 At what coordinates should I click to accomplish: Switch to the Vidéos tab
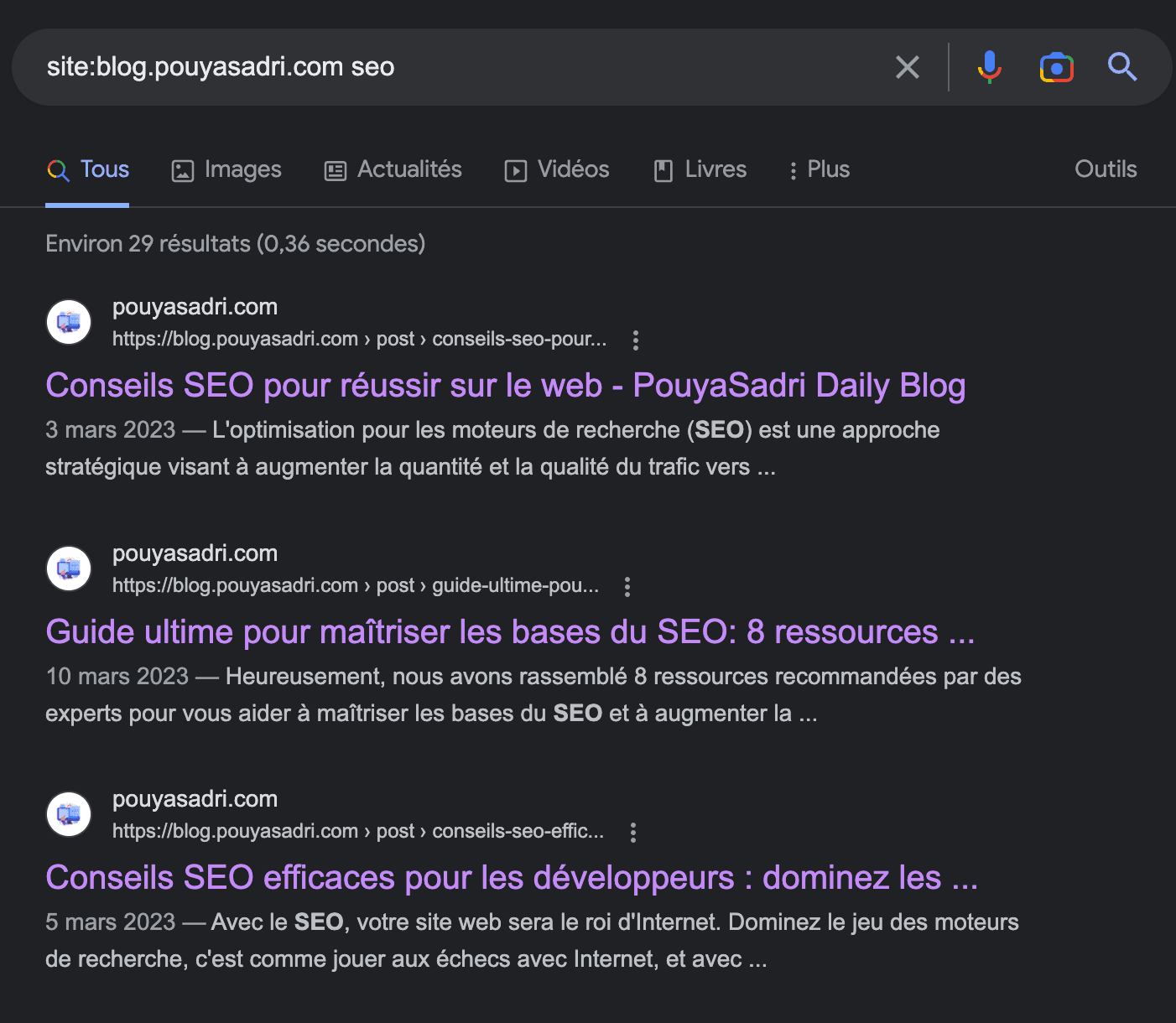click(x=557, y=170)
